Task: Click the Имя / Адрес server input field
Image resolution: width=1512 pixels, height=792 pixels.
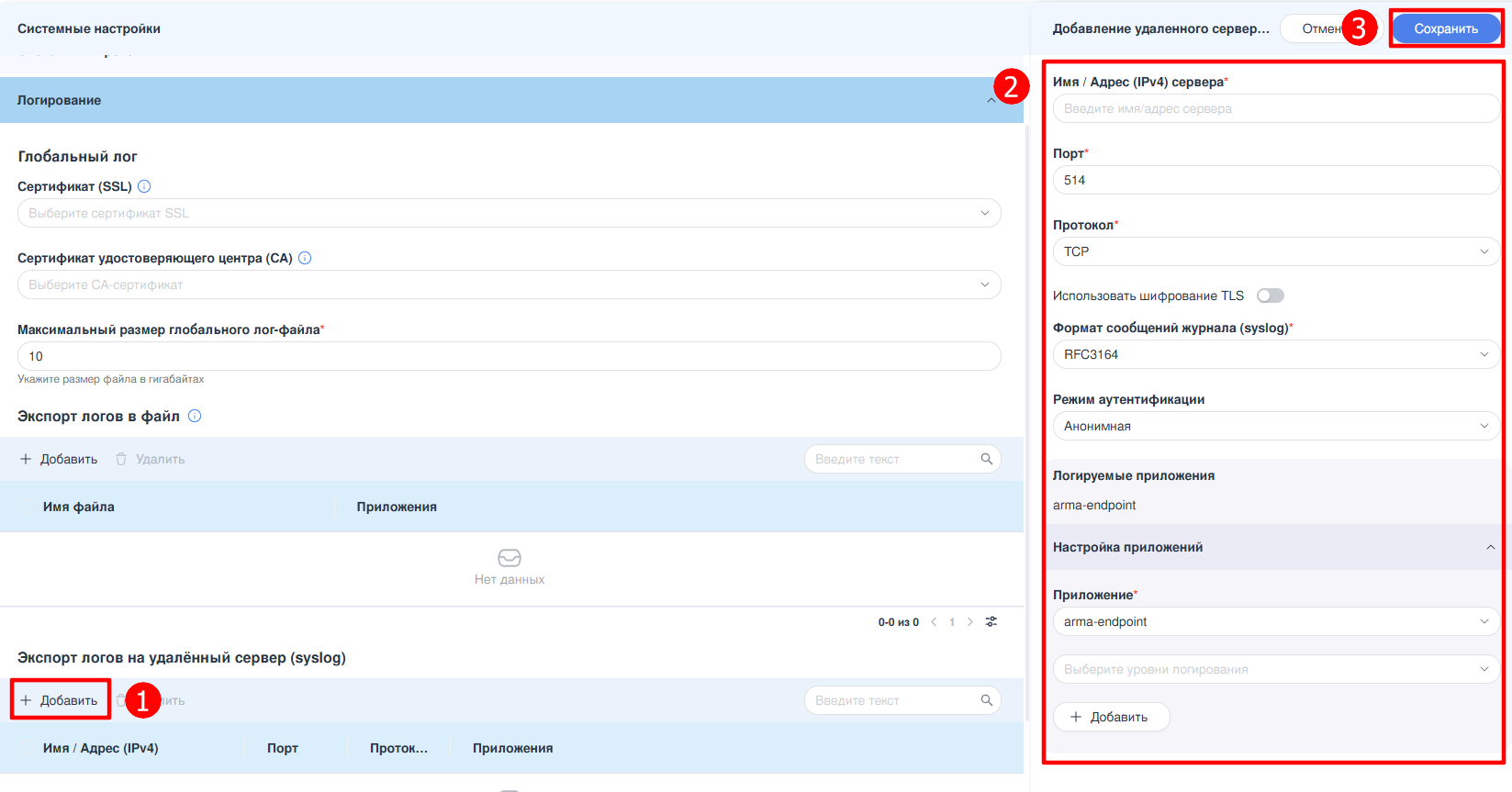Action: (x=1276, y=108)
